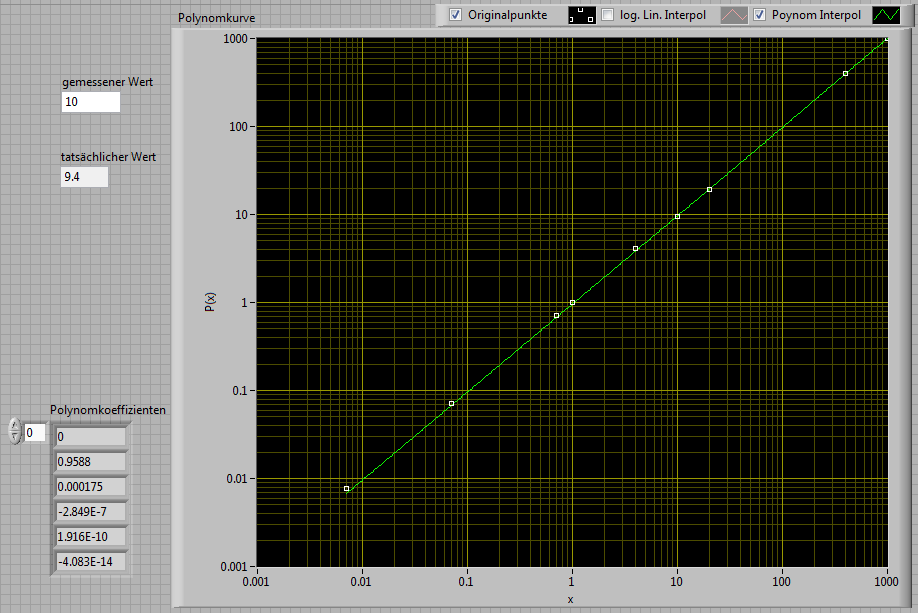
Task: Click the data point at x=10
Action: 677,217
